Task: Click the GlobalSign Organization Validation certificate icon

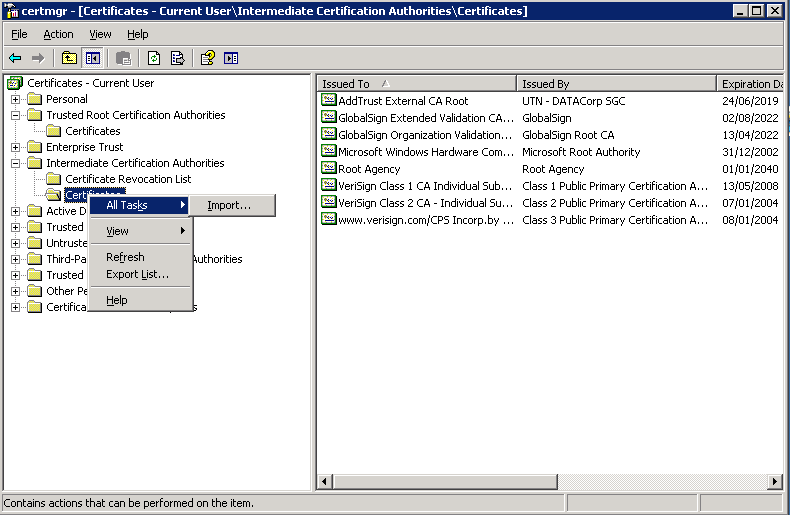Action: [x=328, y=135]
